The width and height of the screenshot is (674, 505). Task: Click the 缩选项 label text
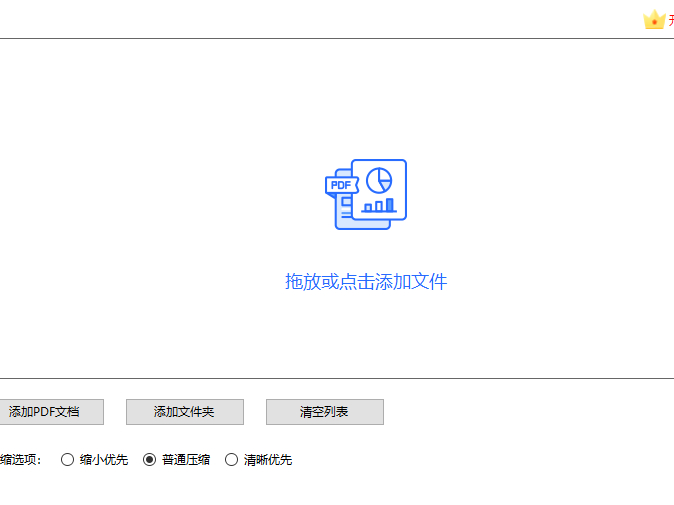click(20, 460)
